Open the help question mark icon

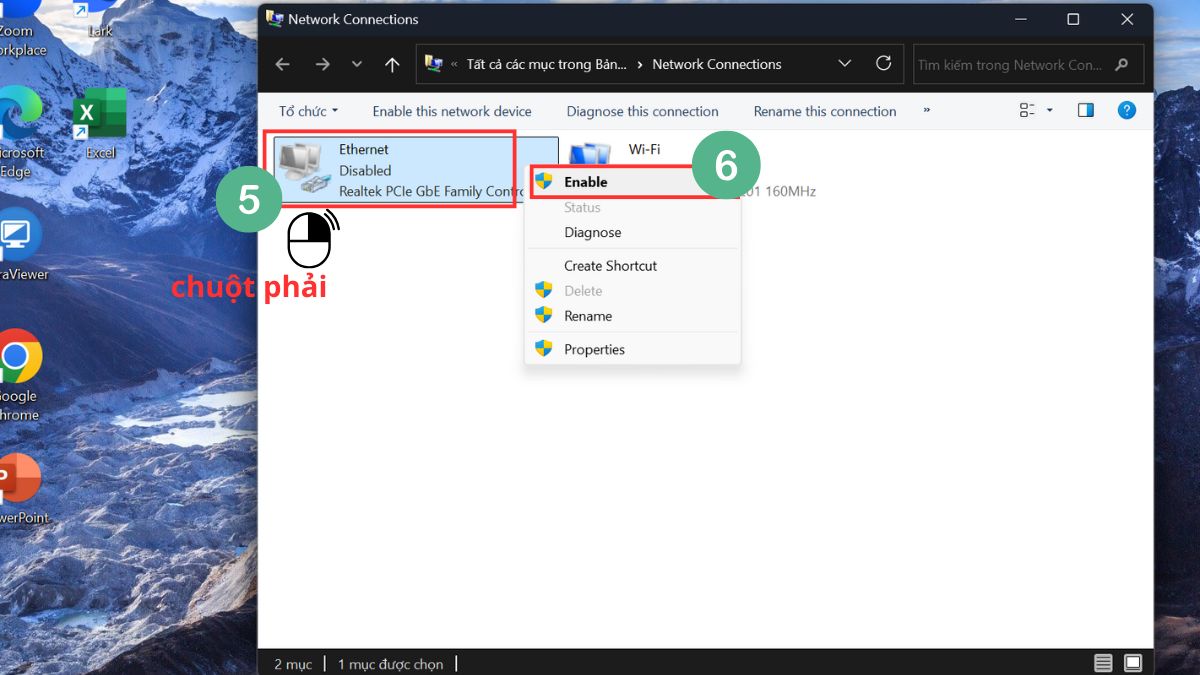(x=1127, y=110)
